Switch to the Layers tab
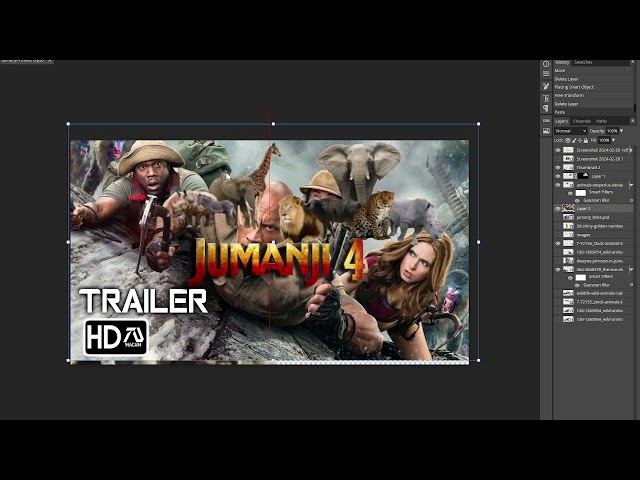The height and width of the screenshot is (480, 640). coord(561,121)
